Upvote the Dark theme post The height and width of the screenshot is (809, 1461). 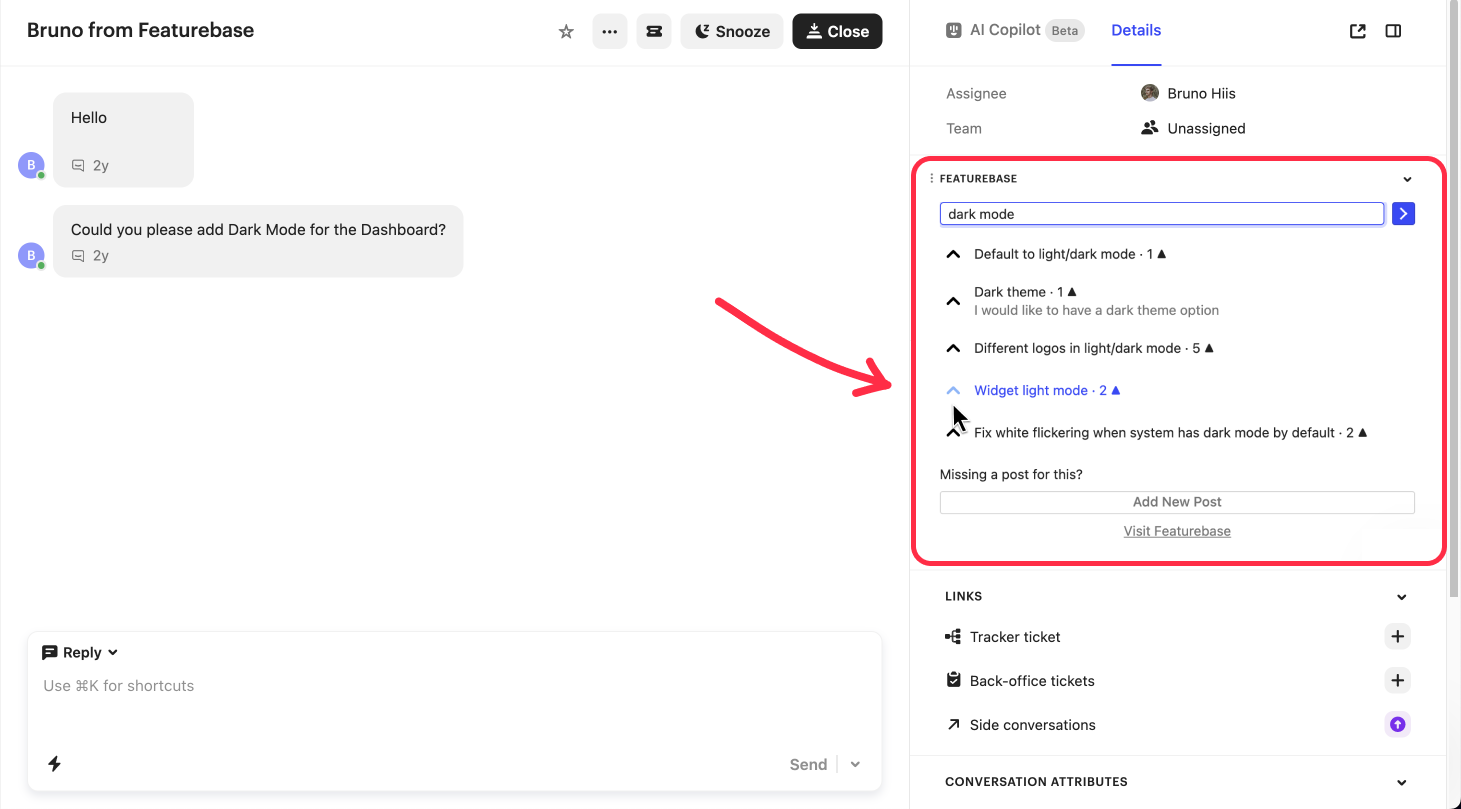(953, 301)
